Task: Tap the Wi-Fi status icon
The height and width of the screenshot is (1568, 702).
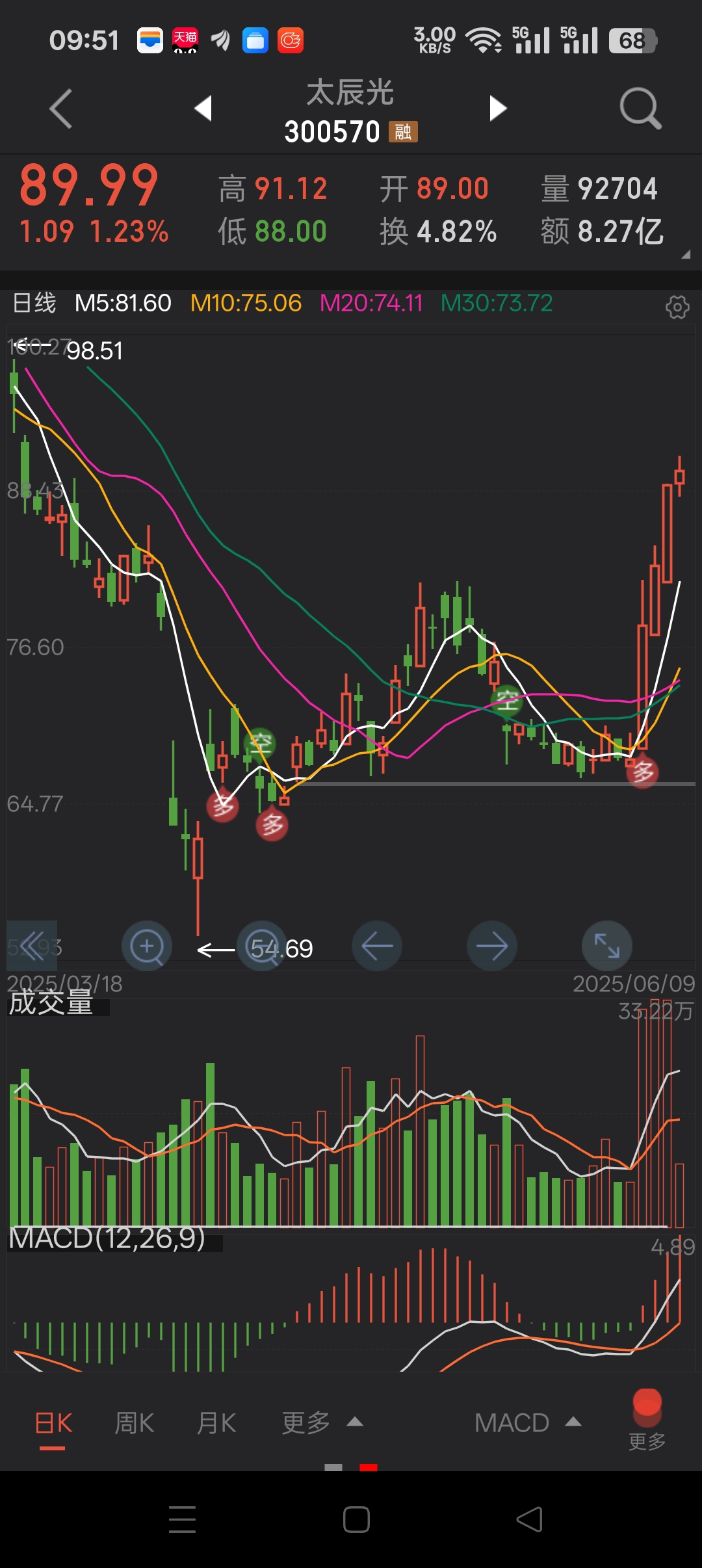Action: (484, 40)
